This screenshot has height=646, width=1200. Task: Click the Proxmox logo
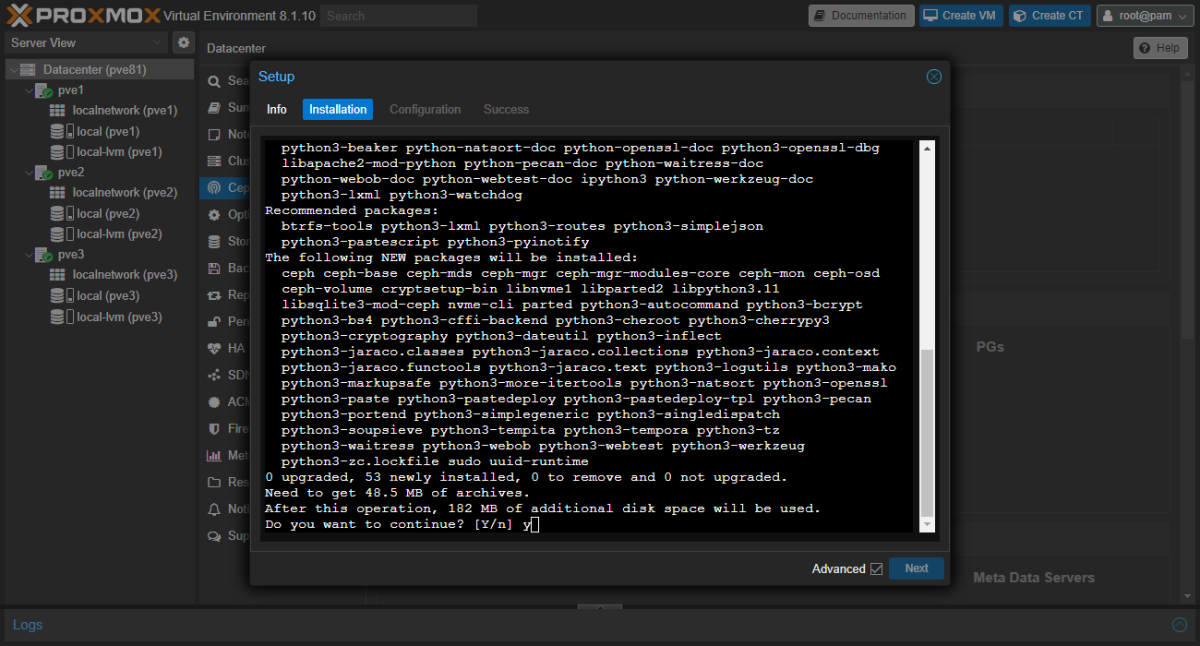pos(86,15)
